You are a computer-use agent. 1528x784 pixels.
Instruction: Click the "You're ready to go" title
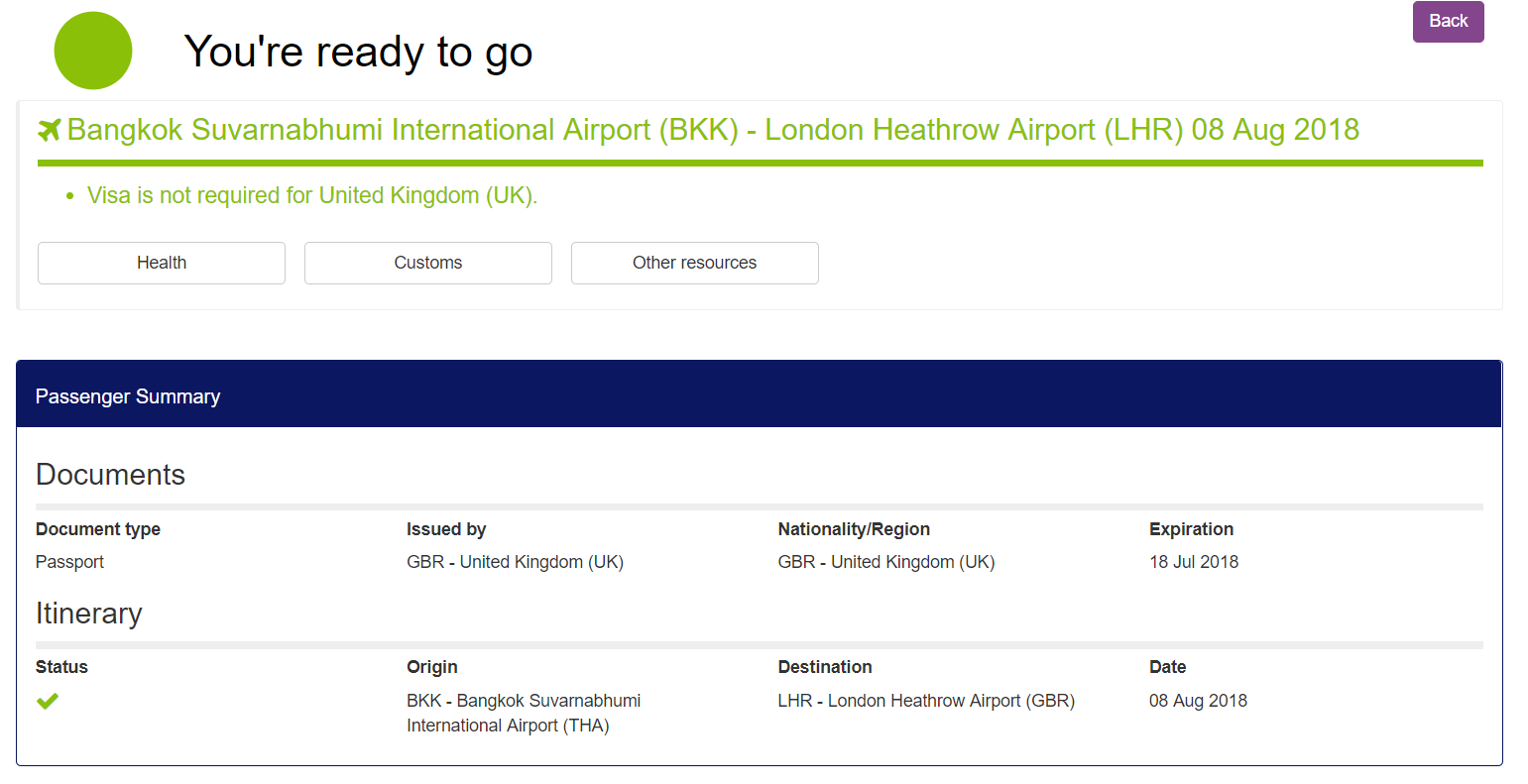(358, 52)
